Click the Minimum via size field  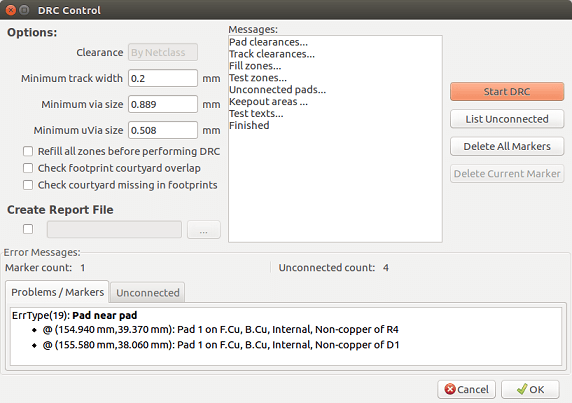(163, 104)
